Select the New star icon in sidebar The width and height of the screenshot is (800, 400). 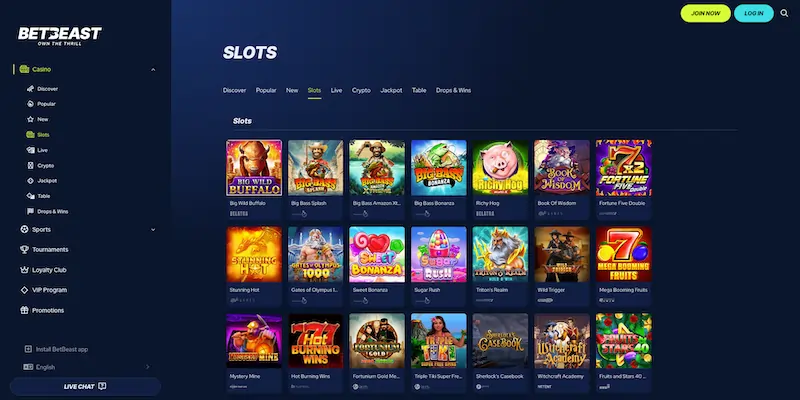[x=30, y=119]
